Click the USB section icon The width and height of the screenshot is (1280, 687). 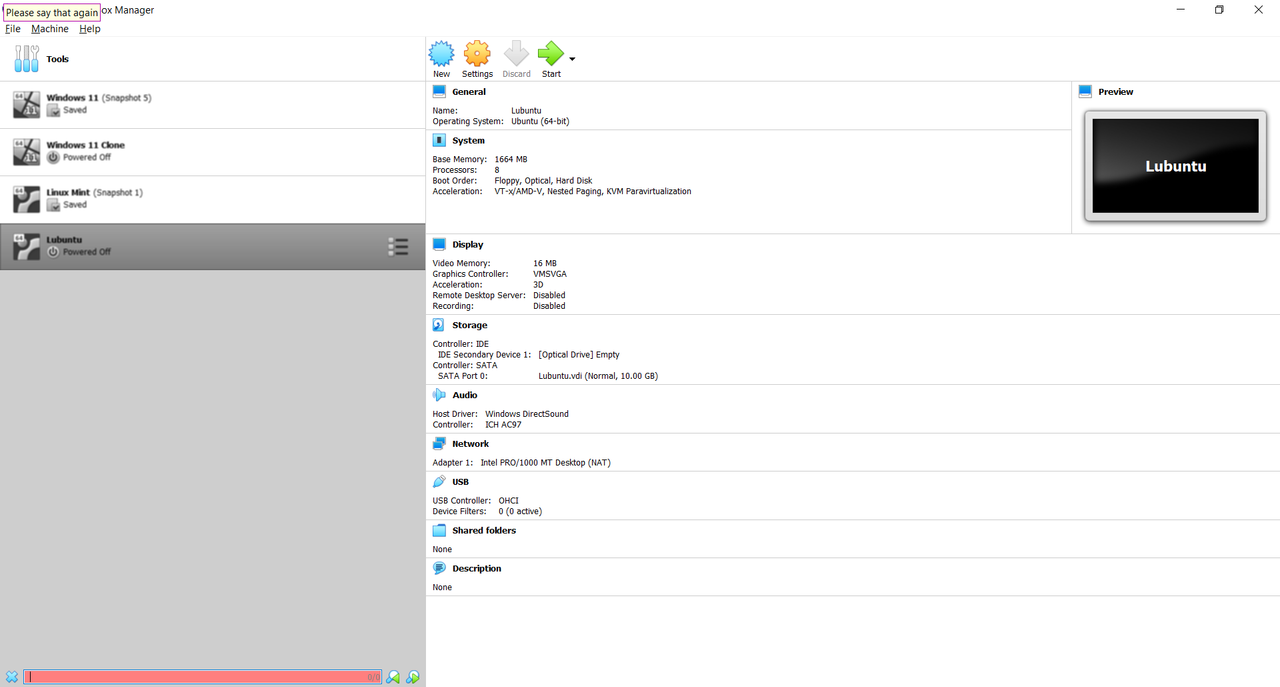[439, 481]
